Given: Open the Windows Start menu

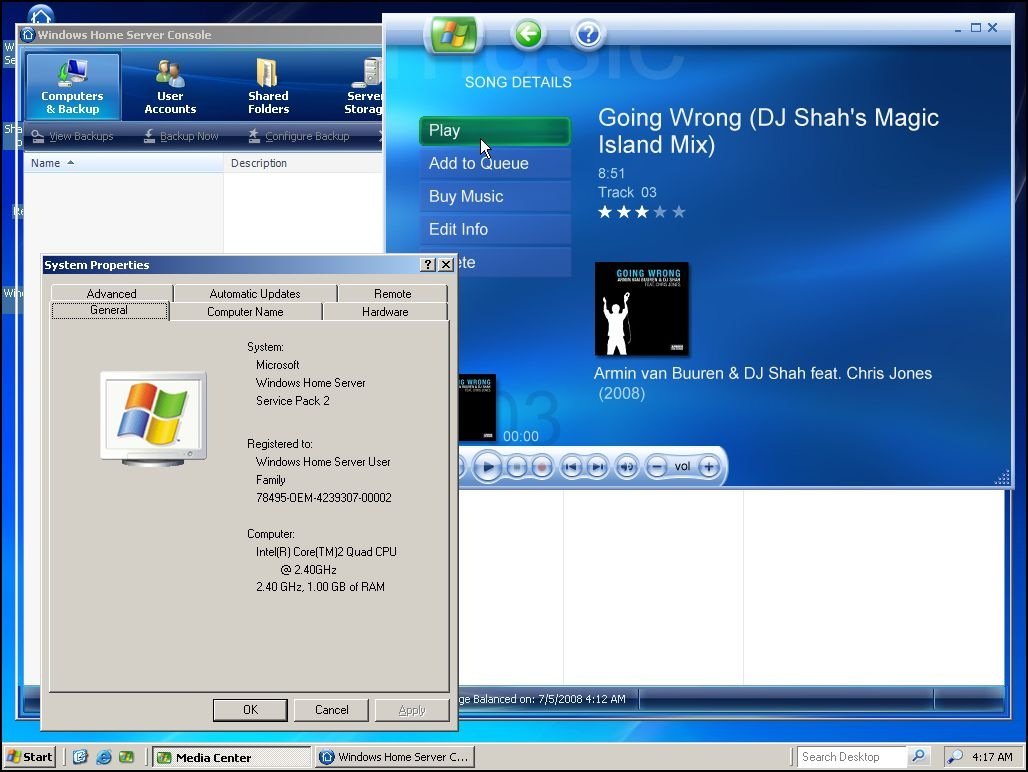Looking at the screenshot, I should (30, 757).
